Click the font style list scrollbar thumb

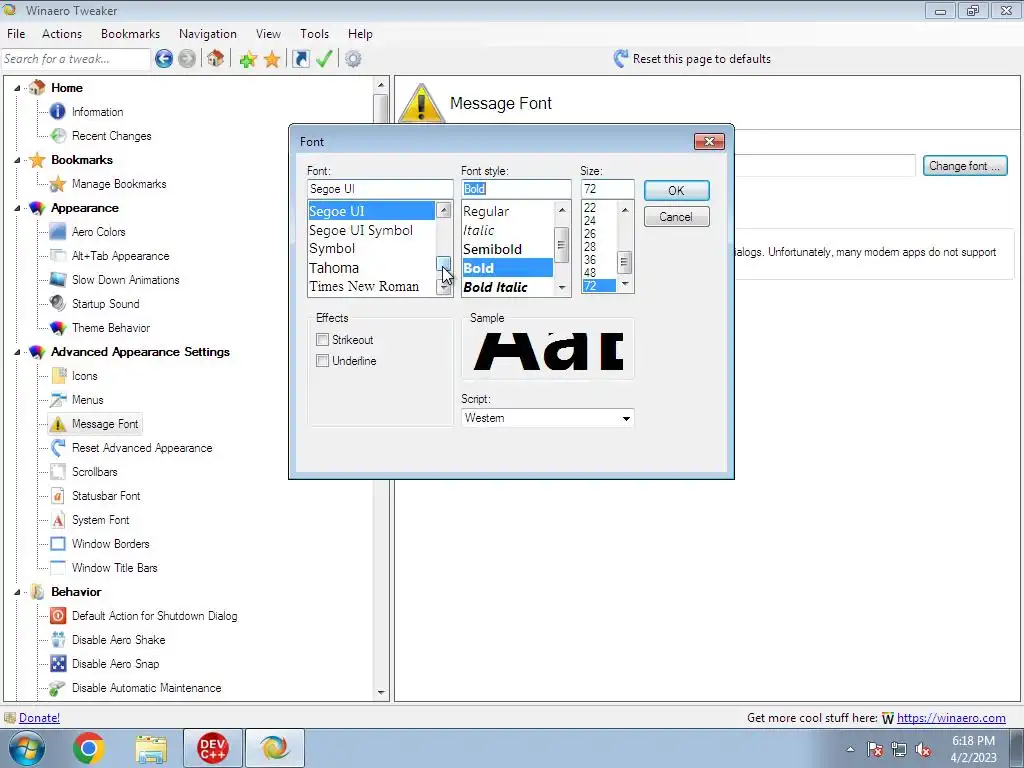point(562,246)
